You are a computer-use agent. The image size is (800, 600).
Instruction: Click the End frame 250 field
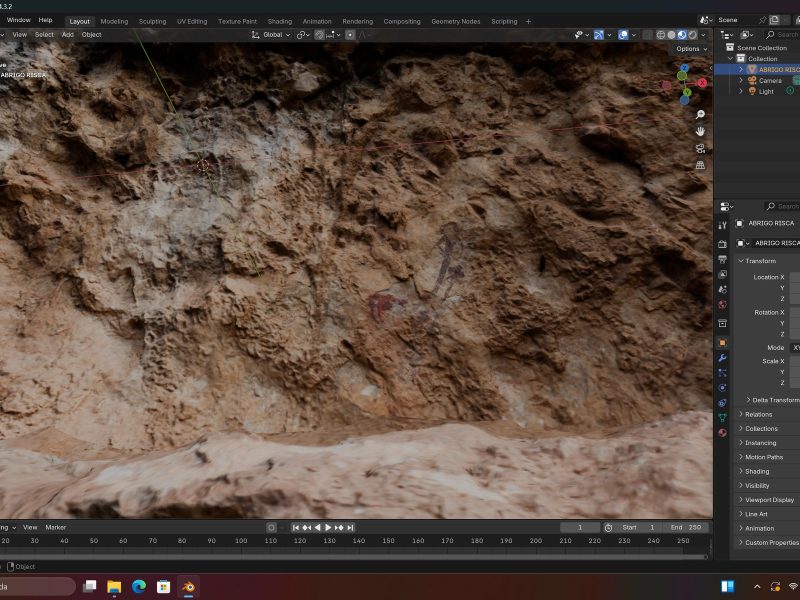point(685,528)
